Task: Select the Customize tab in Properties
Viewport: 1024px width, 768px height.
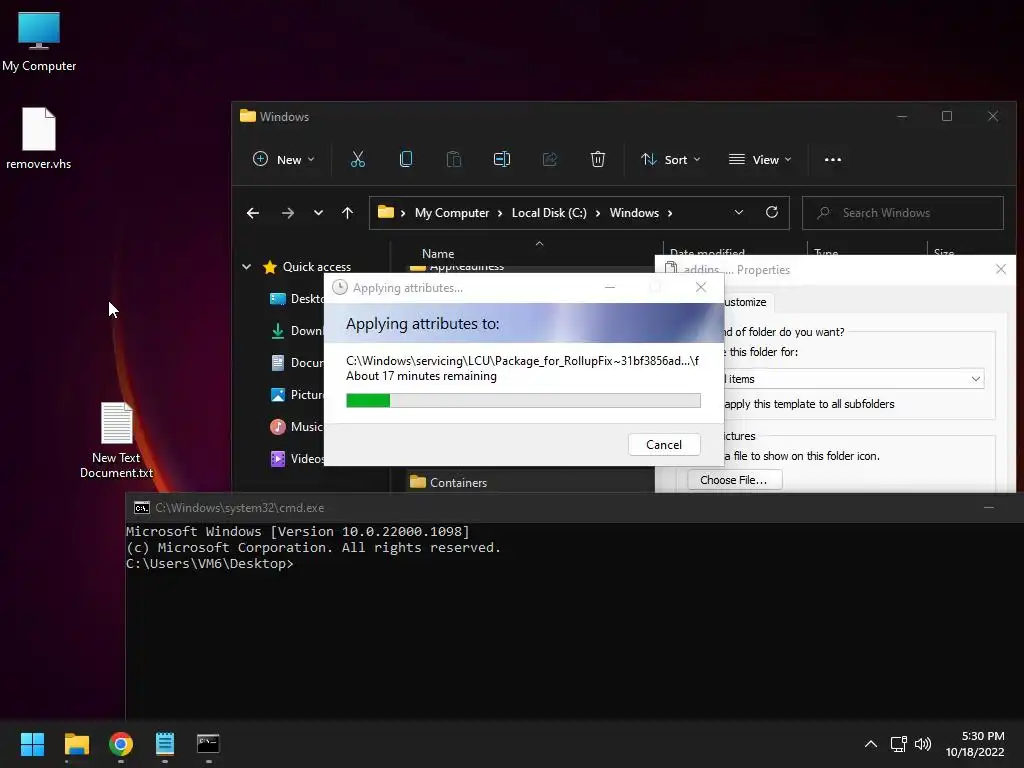Action: (x=747, y=302)
